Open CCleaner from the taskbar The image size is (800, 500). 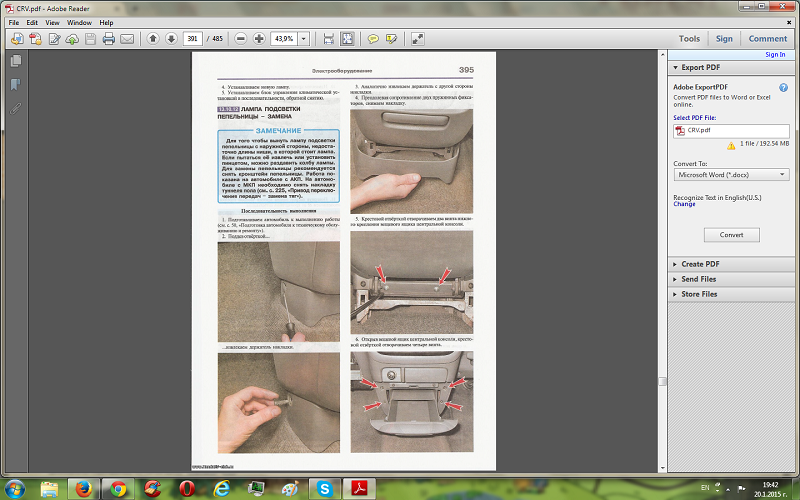click(152, 489)
